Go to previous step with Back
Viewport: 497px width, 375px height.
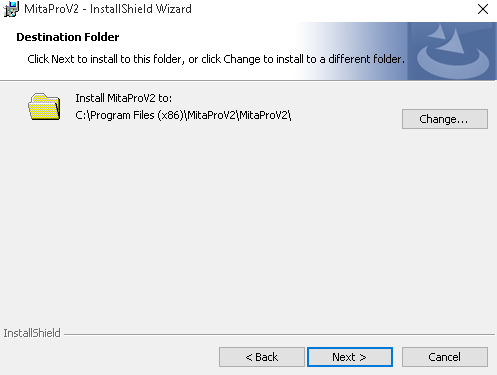click(x=262, y=357)
